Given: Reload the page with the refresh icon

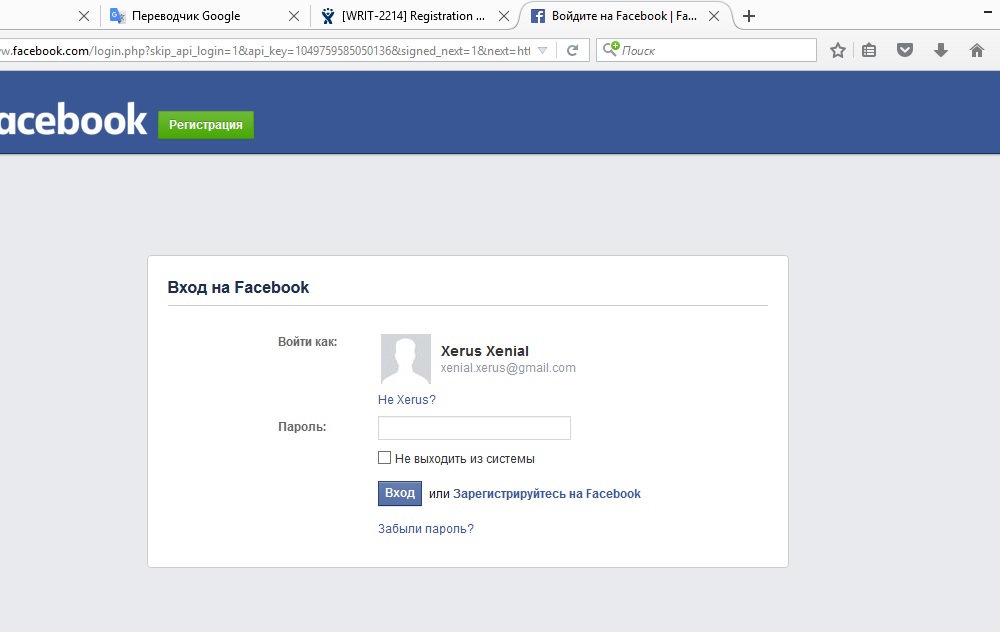Looking at the screenshot, I should point(572,50).
